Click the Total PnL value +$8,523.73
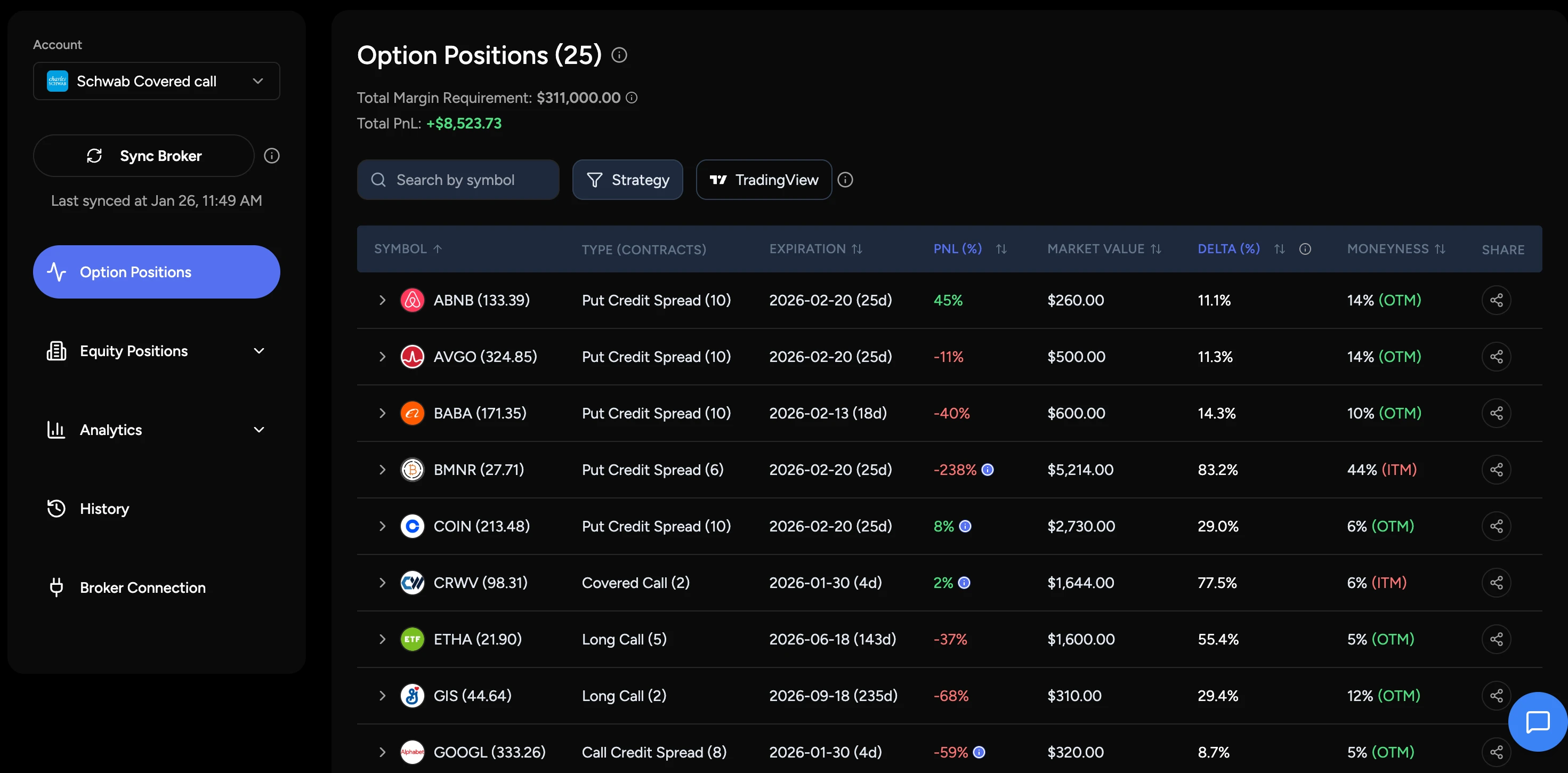 tap(464, 123)
